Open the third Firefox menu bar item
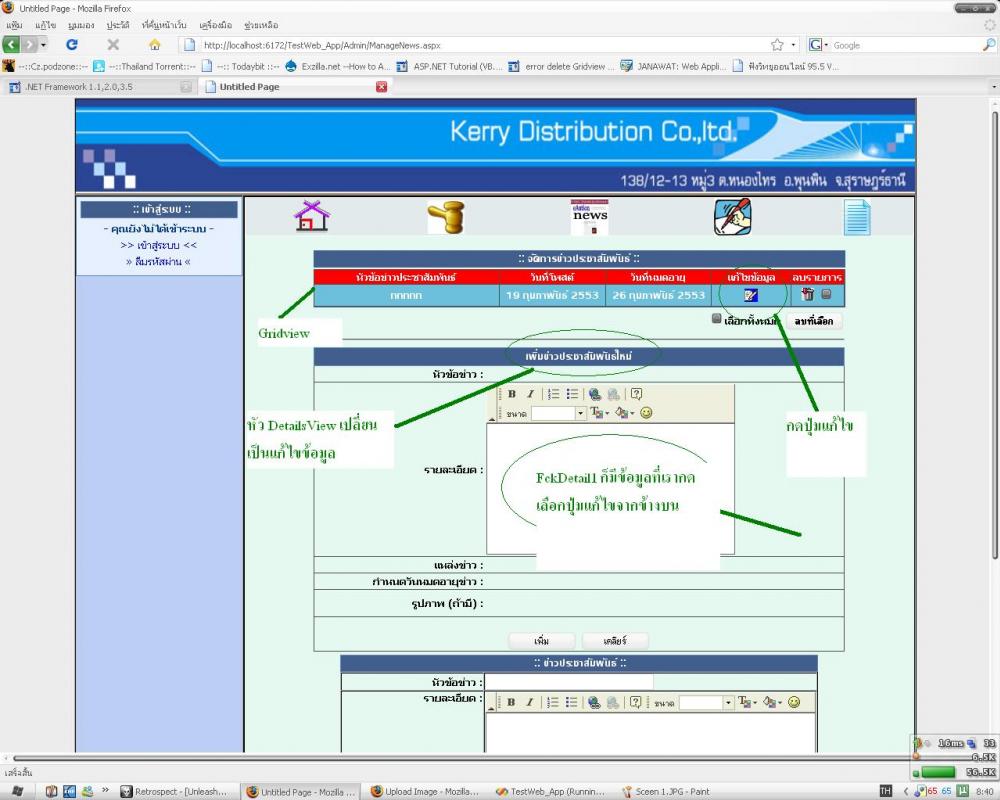The height and width of the screenshot is (800, 1000). point(81,25)
